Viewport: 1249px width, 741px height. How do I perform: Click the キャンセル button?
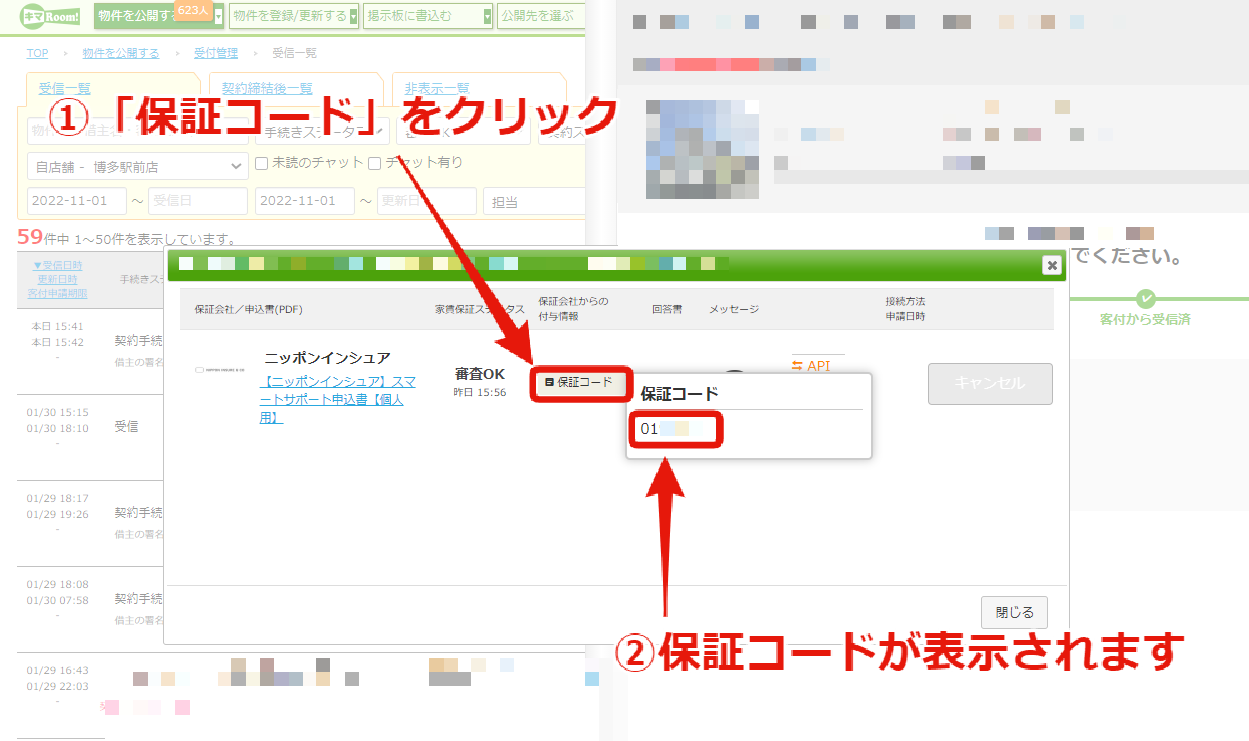pyautogui.click(x=990, y=383)
